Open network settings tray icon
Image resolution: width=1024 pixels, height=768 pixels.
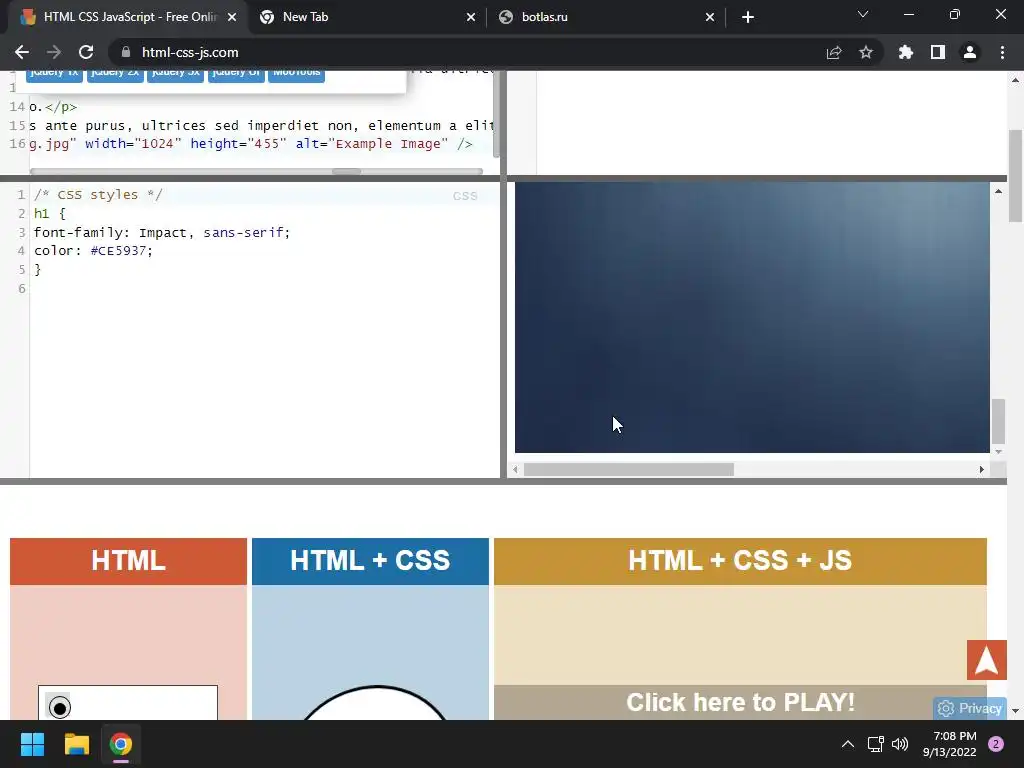point(875,744)
